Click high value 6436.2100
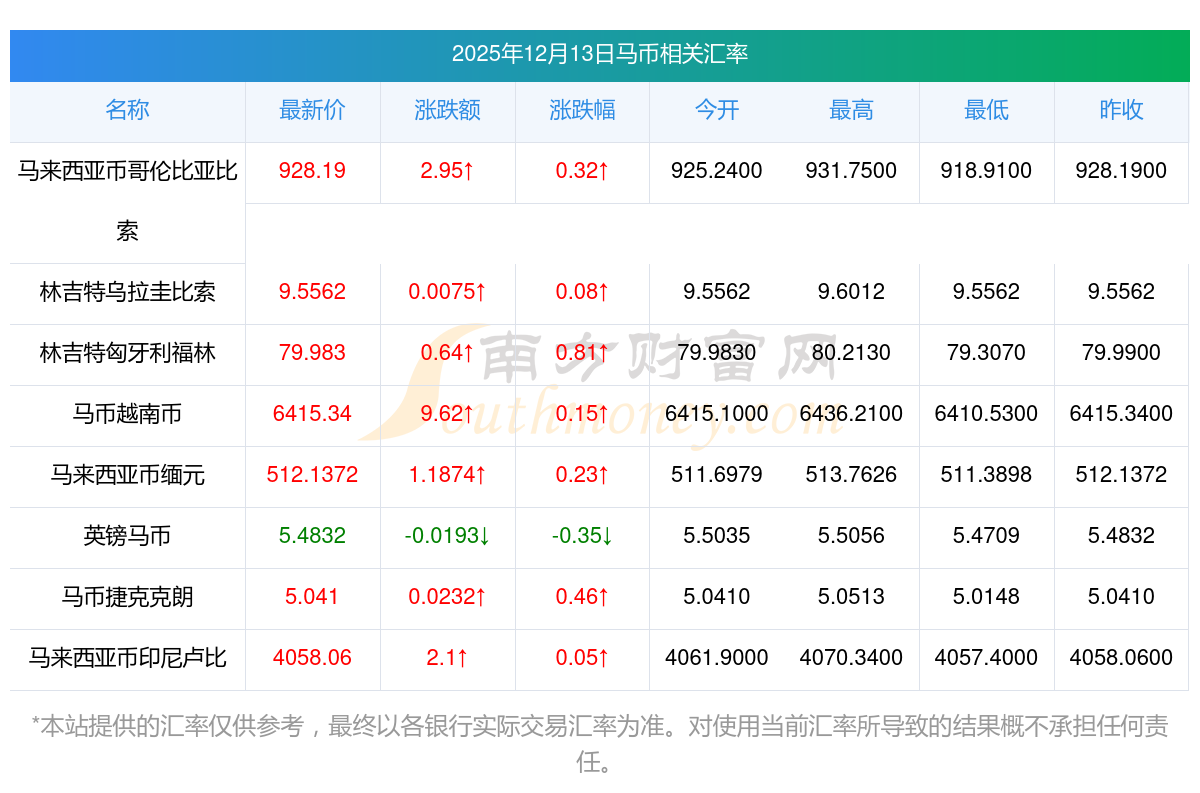 click(851, 414)
